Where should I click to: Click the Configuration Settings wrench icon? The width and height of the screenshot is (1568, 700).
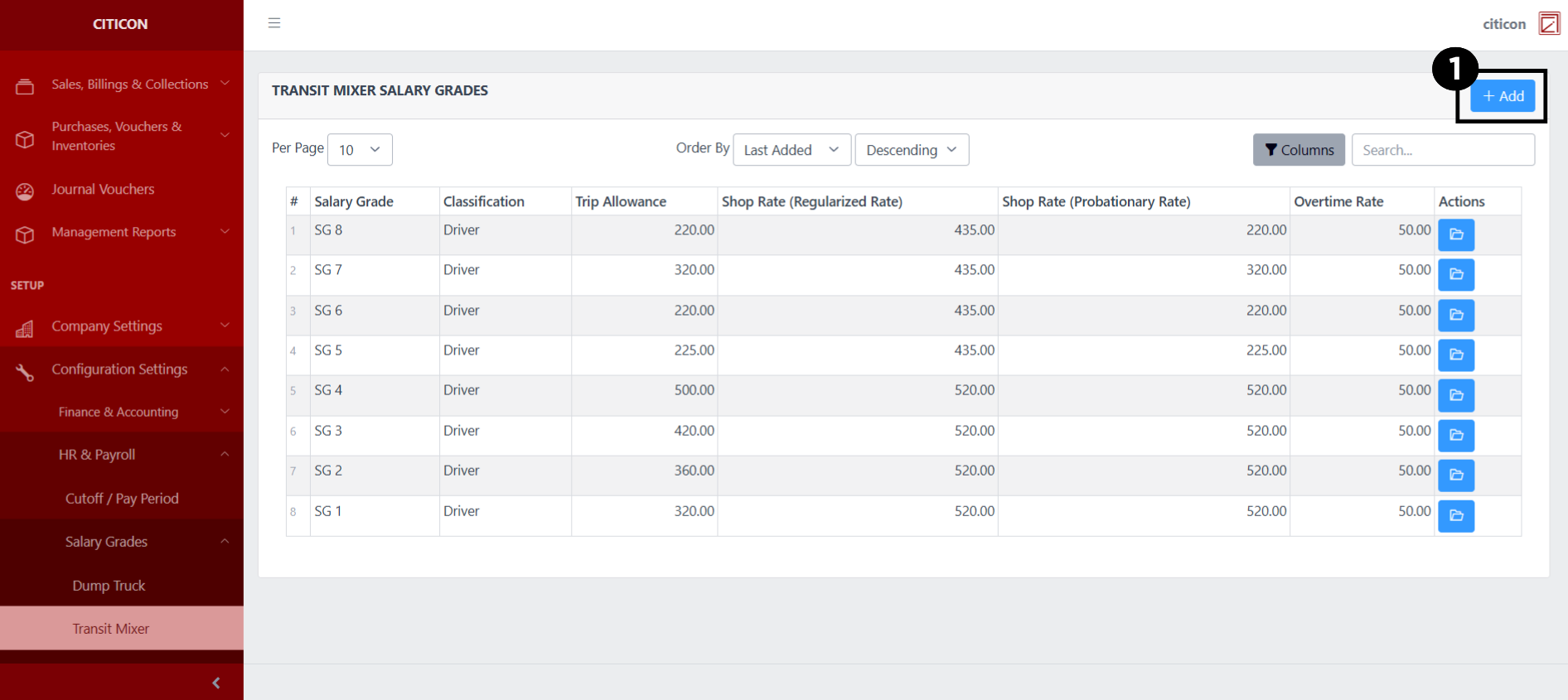[x=25, y=372]
